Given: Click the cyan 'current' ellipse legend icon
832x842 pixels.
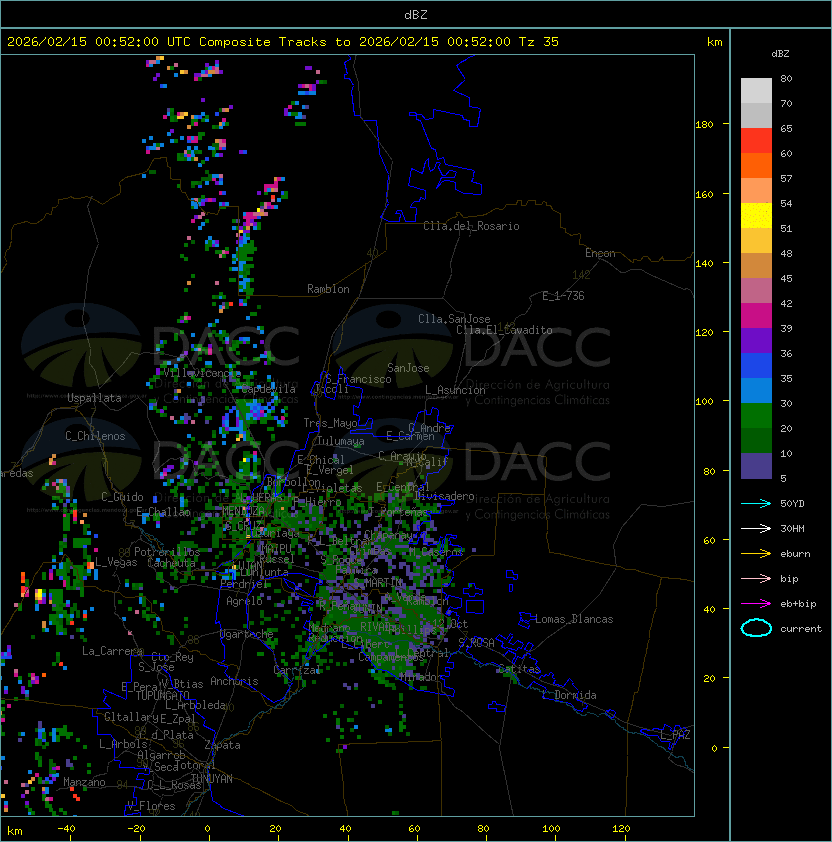Looking at the screenshot, I should (756, 628).
